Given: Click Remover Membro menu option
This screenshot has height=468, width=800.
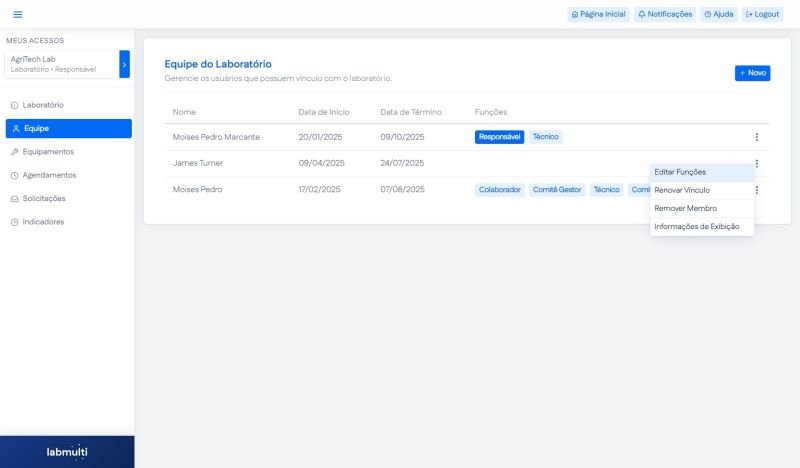Looking at the screenshot, I should pos(685,208).
